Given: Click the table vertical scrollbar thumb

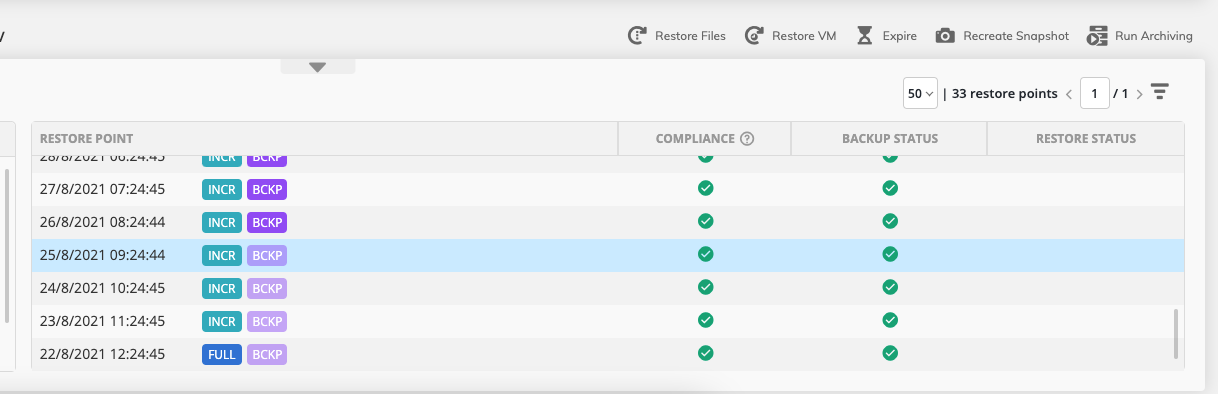Looking at the screenshot, I should pyautogui.click(x=1176, y=334).
